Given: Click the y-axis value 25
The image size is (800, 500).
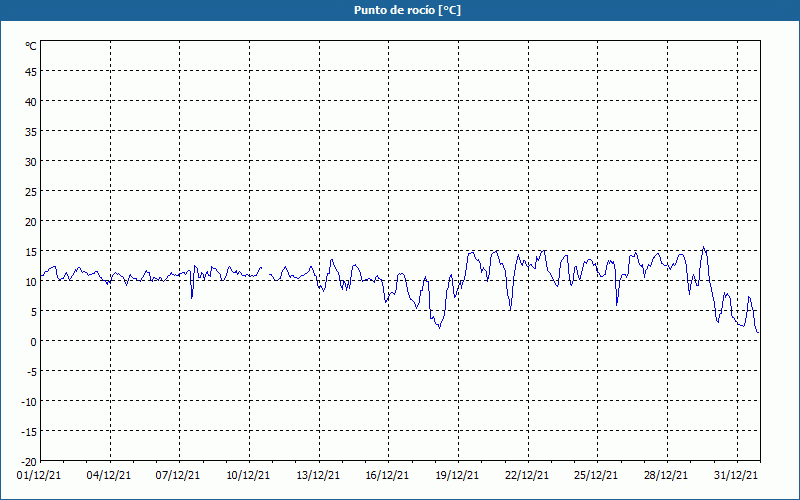Looking at the screenshot, I should [x=31, y=192].
